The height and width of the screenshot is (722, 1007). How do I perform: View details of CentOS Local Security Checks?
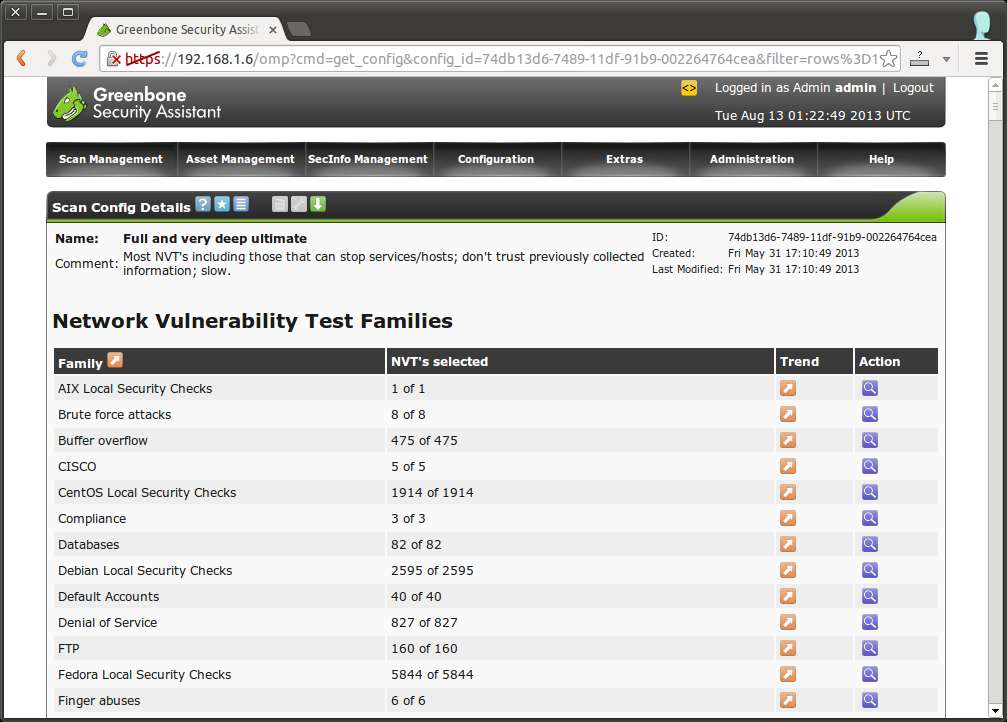(870, 492)
